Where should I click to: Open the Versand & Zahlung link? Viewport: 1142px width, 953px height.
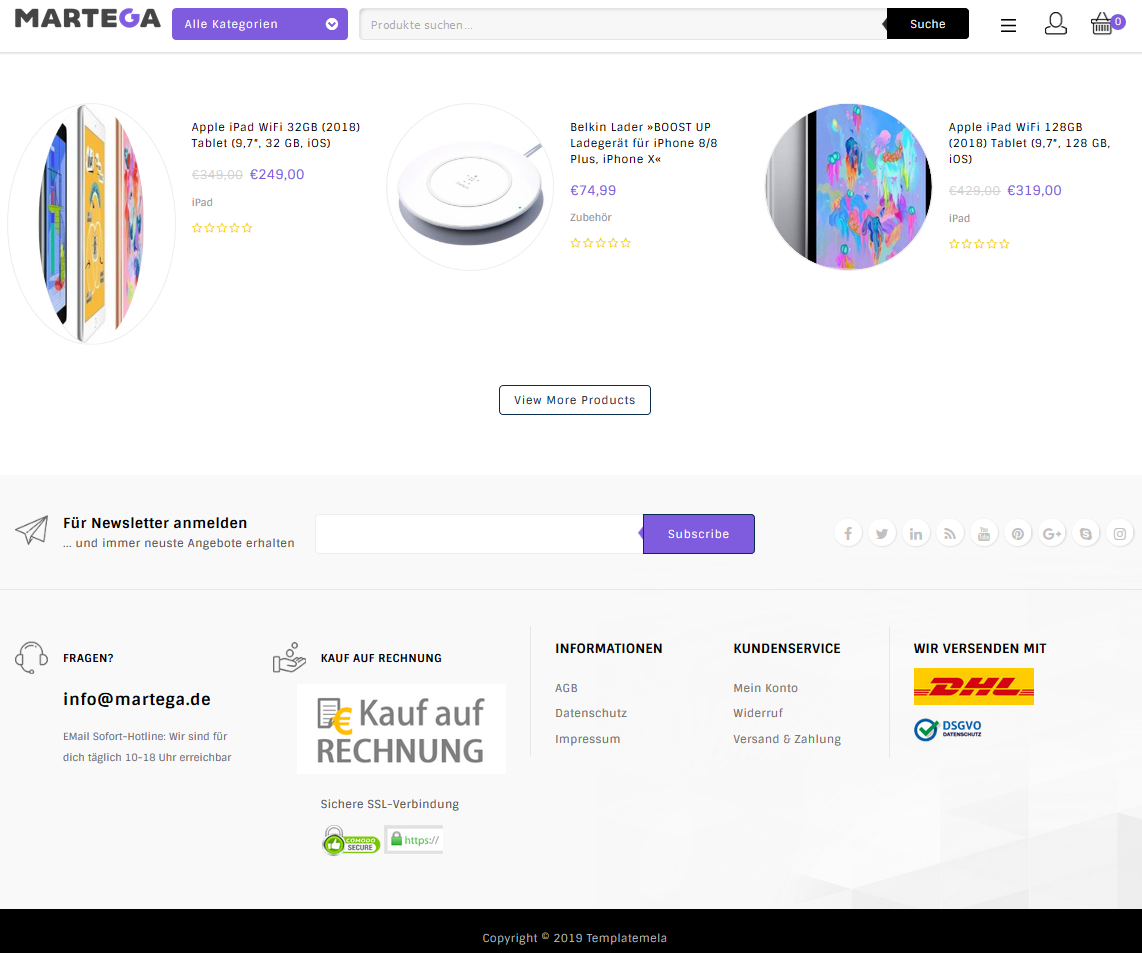point(787,739)
